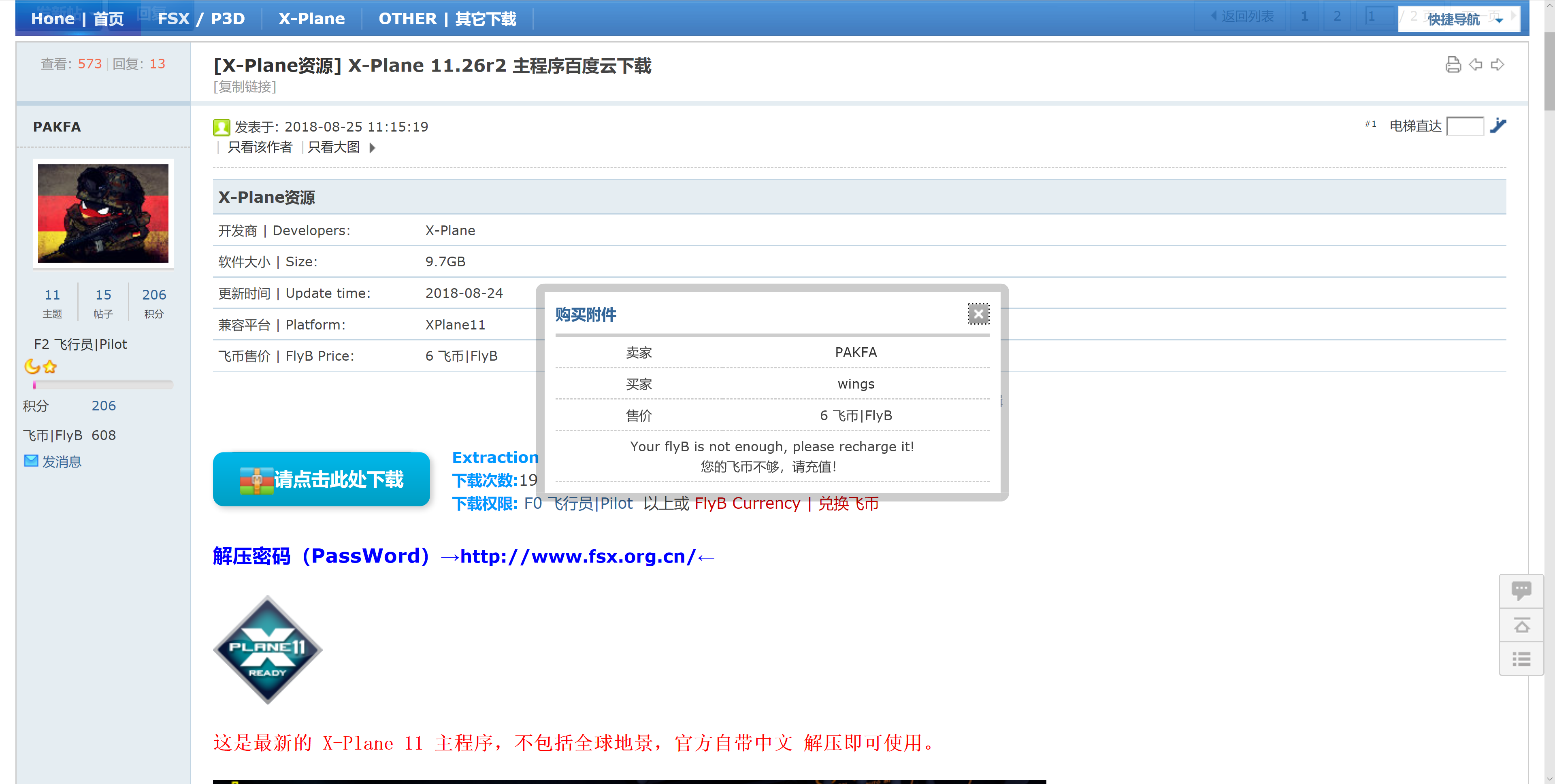Click the winrar archive icon on download button
Viewport: 1555px width, 784px height.
pos(257,480)
